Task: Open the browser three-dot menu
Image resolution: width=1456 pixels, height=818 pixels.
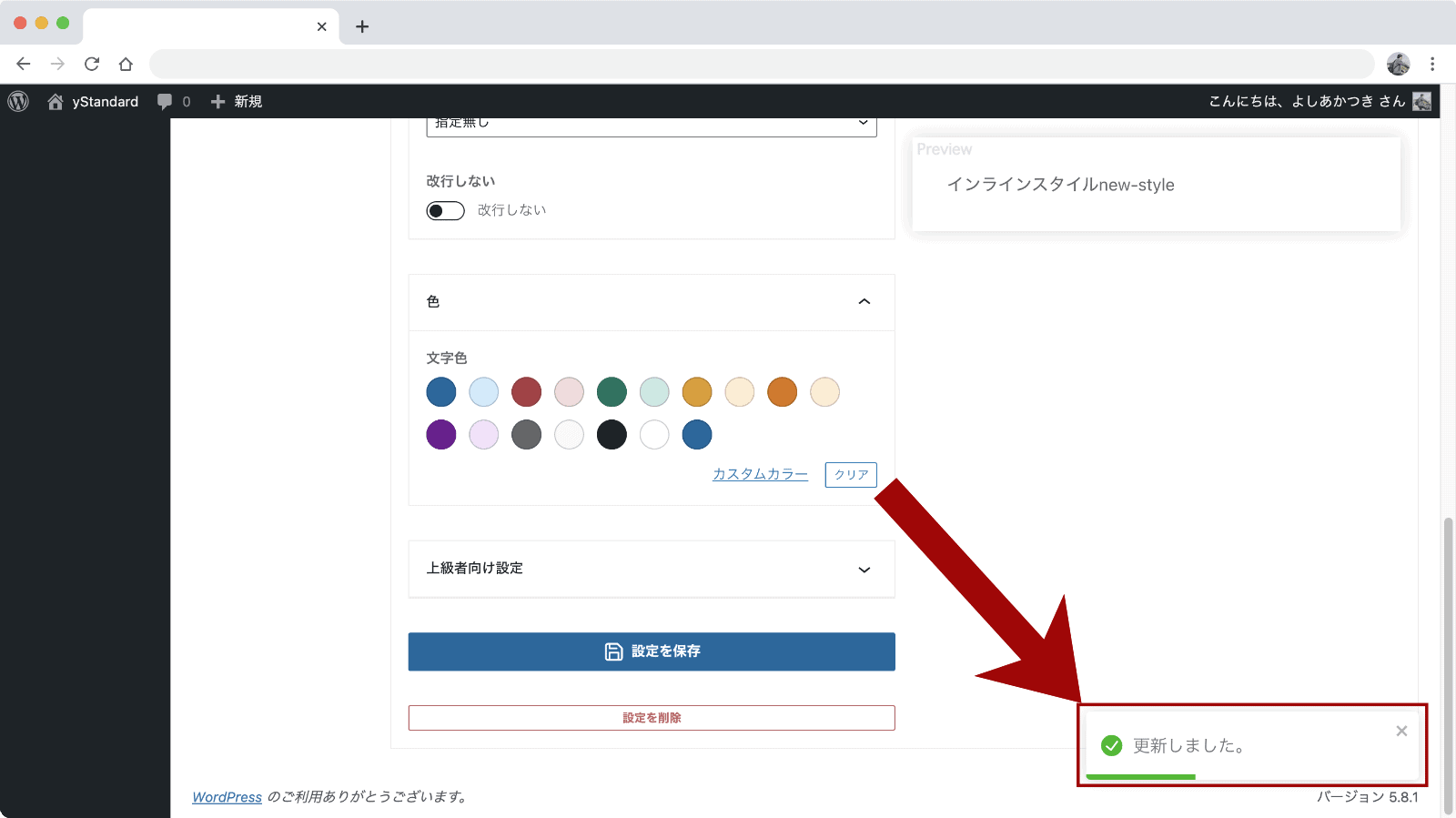Action: click(1432, 64)
